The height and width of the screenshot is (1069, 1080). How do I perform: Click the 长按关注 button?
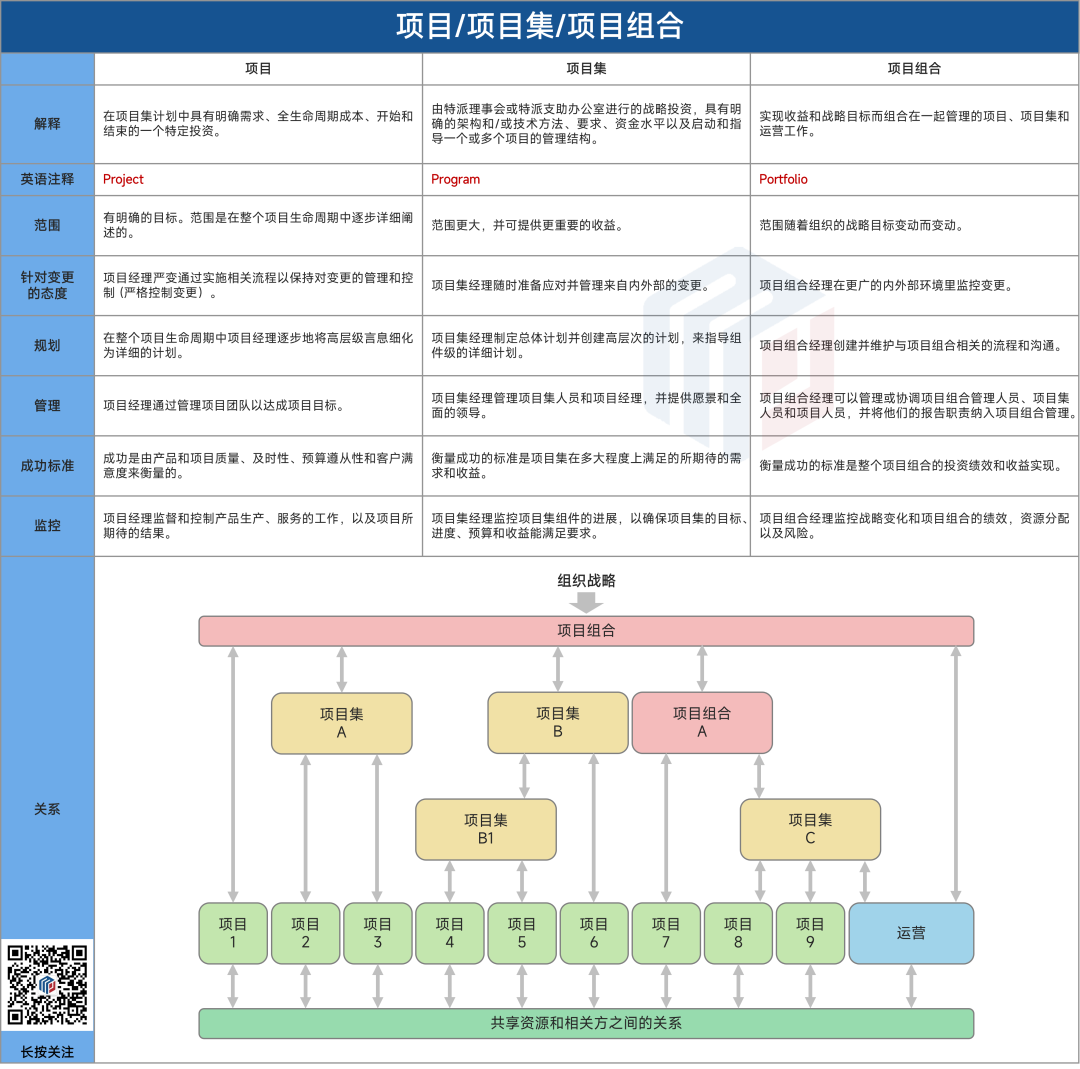(x=47, y=1052)
